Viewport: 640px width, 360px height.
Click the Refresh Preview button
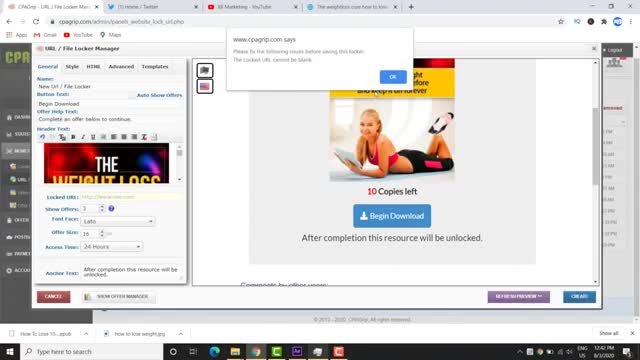pyautogui.click(x=518, y=297)
